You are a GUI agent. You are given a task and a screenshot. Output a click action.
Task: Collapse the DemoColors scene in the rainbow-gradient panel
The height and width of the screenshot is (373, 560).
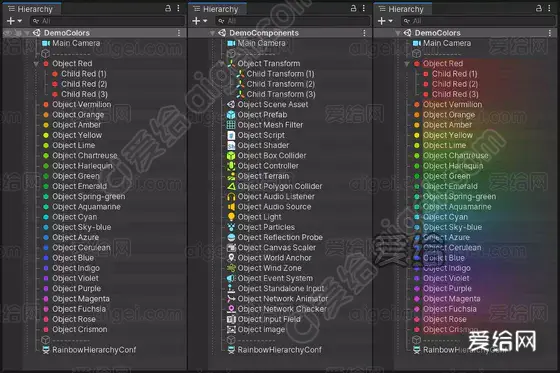coord(398,33)
